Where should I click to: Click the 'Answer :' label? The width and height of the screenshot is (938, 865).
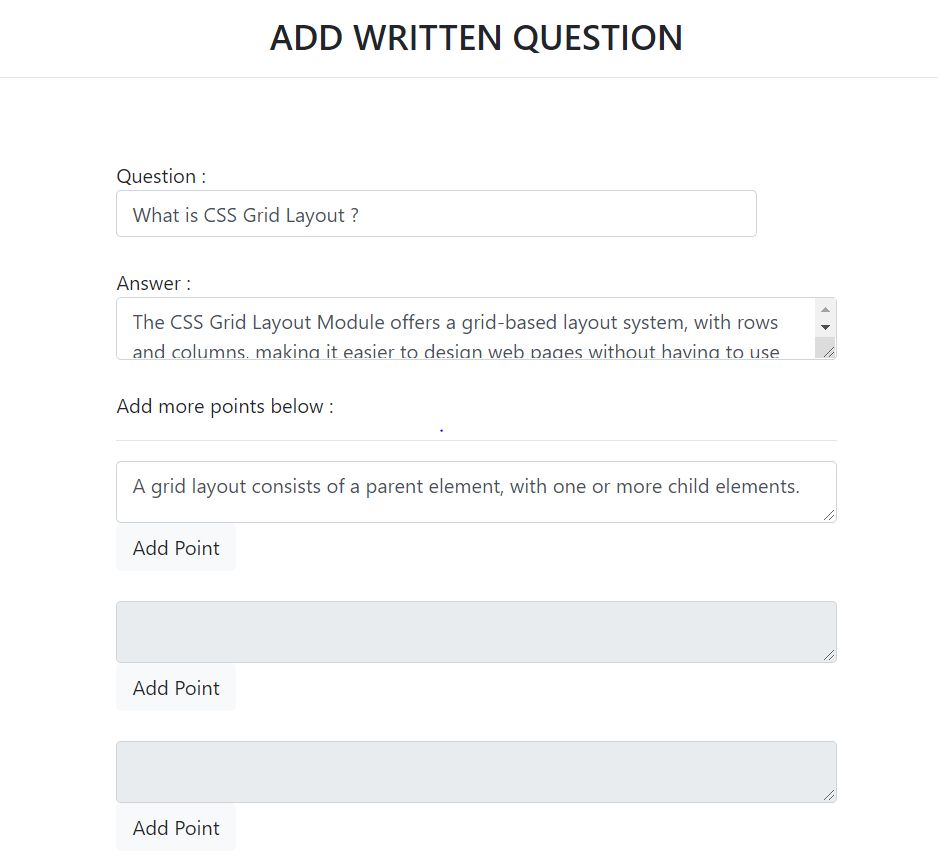[154, 284]
